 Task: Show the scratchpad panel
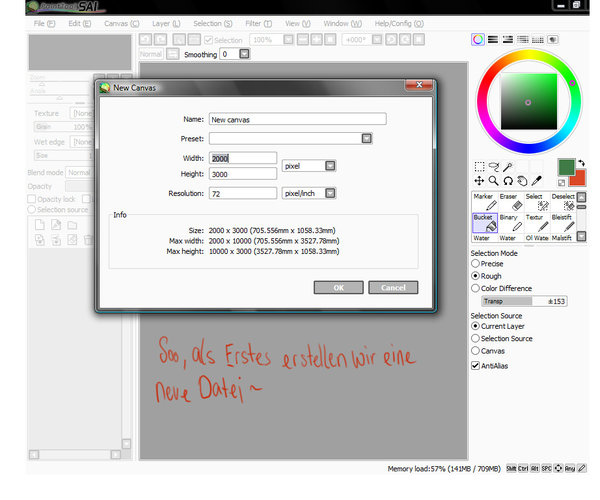553,39
